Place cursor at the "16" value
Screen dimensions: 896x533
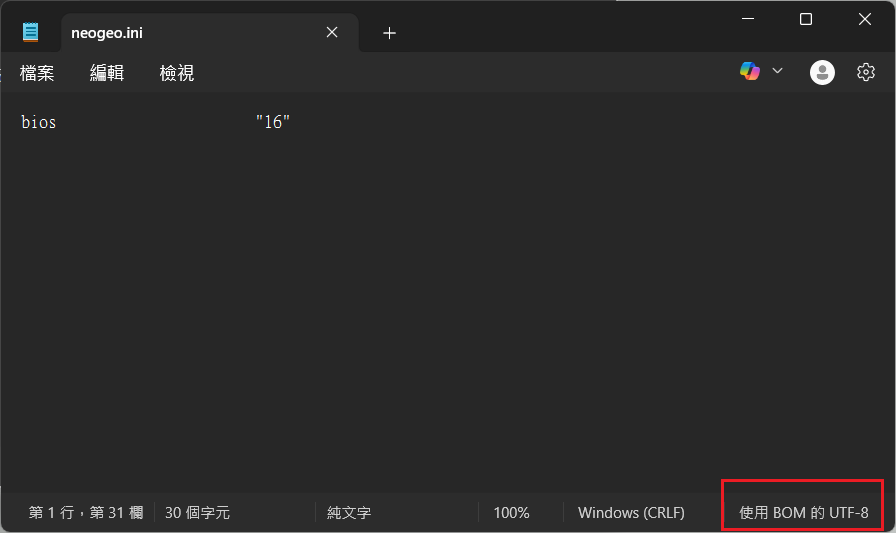[x=273, y=122]
